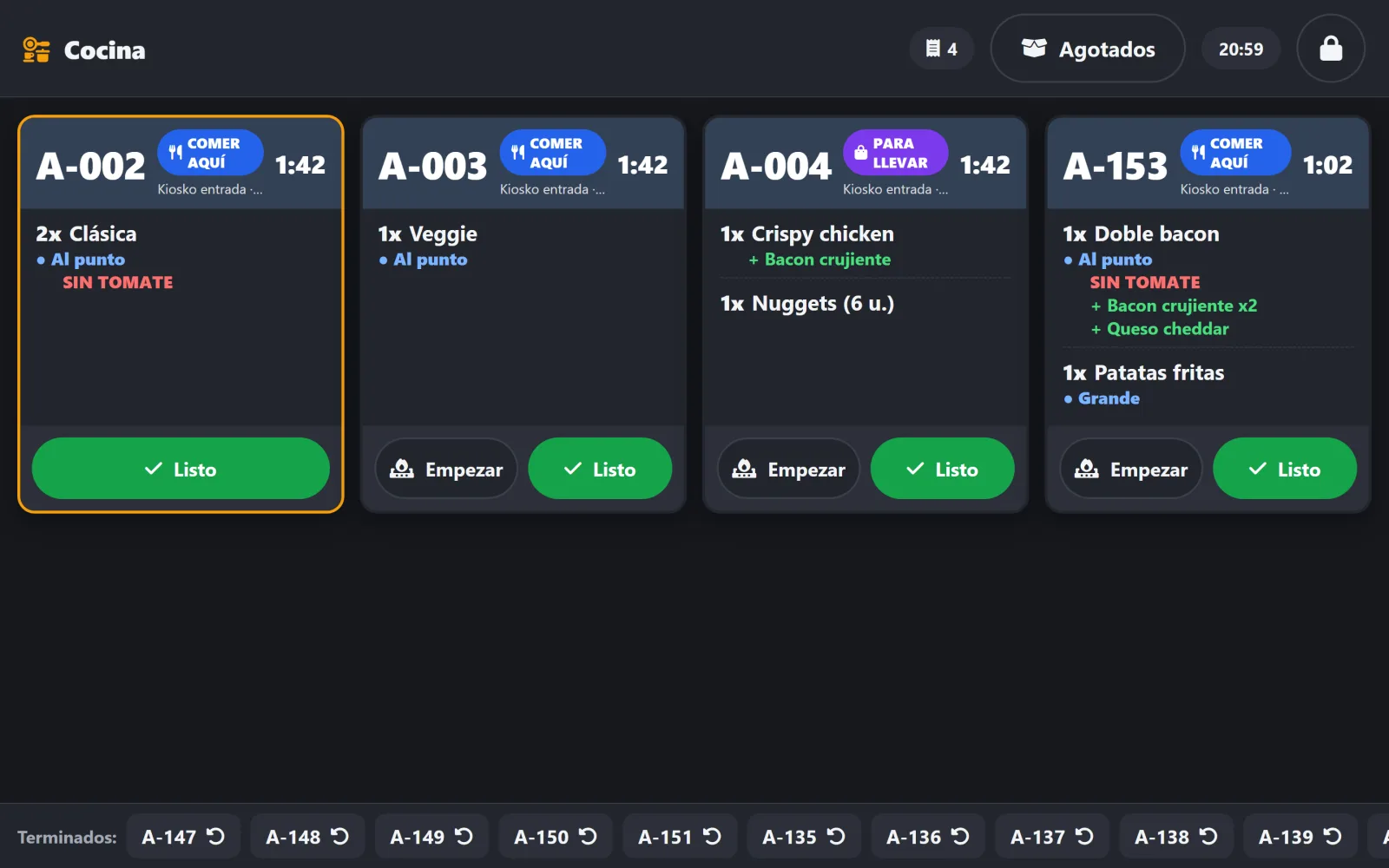
Task: Recall finished order A-136
Action: 928,837
